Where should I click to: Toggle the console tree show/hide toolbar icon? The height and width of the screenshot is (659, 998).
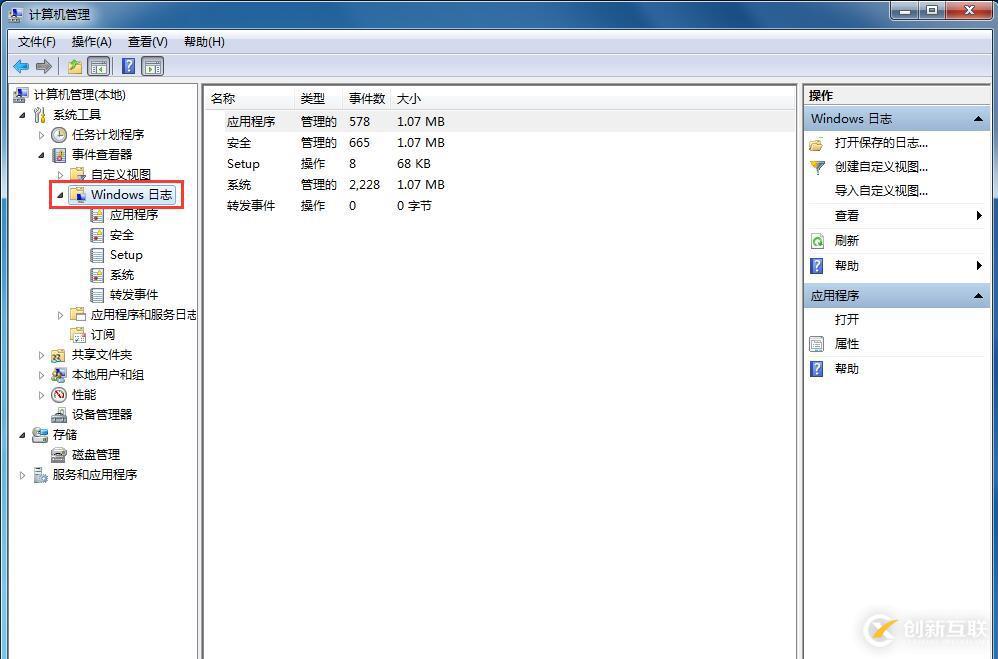click(99, 66)
